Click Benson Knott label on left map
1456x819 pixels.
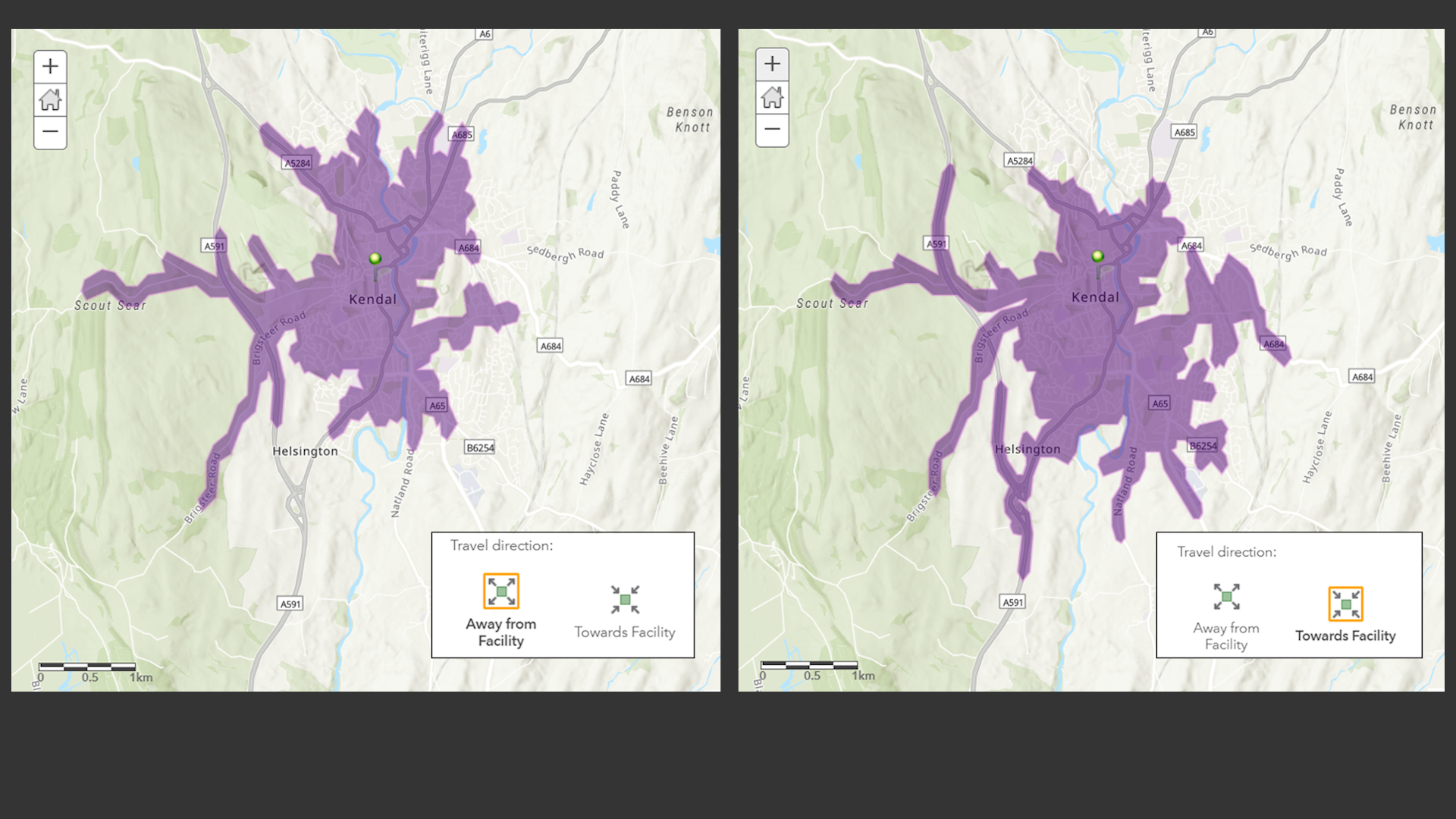pos(690,120)
